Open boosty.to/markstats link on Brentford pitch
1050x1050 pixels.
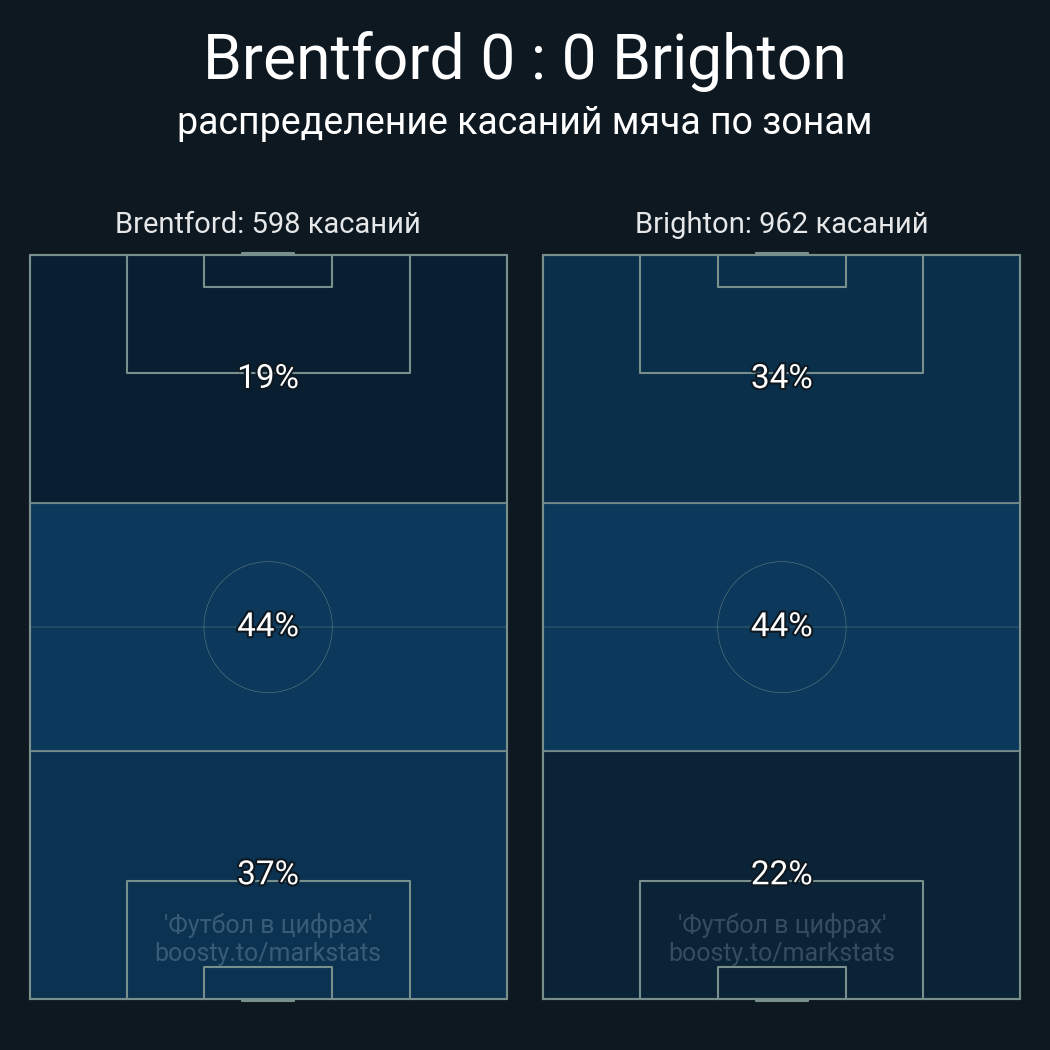click(268, 952)
